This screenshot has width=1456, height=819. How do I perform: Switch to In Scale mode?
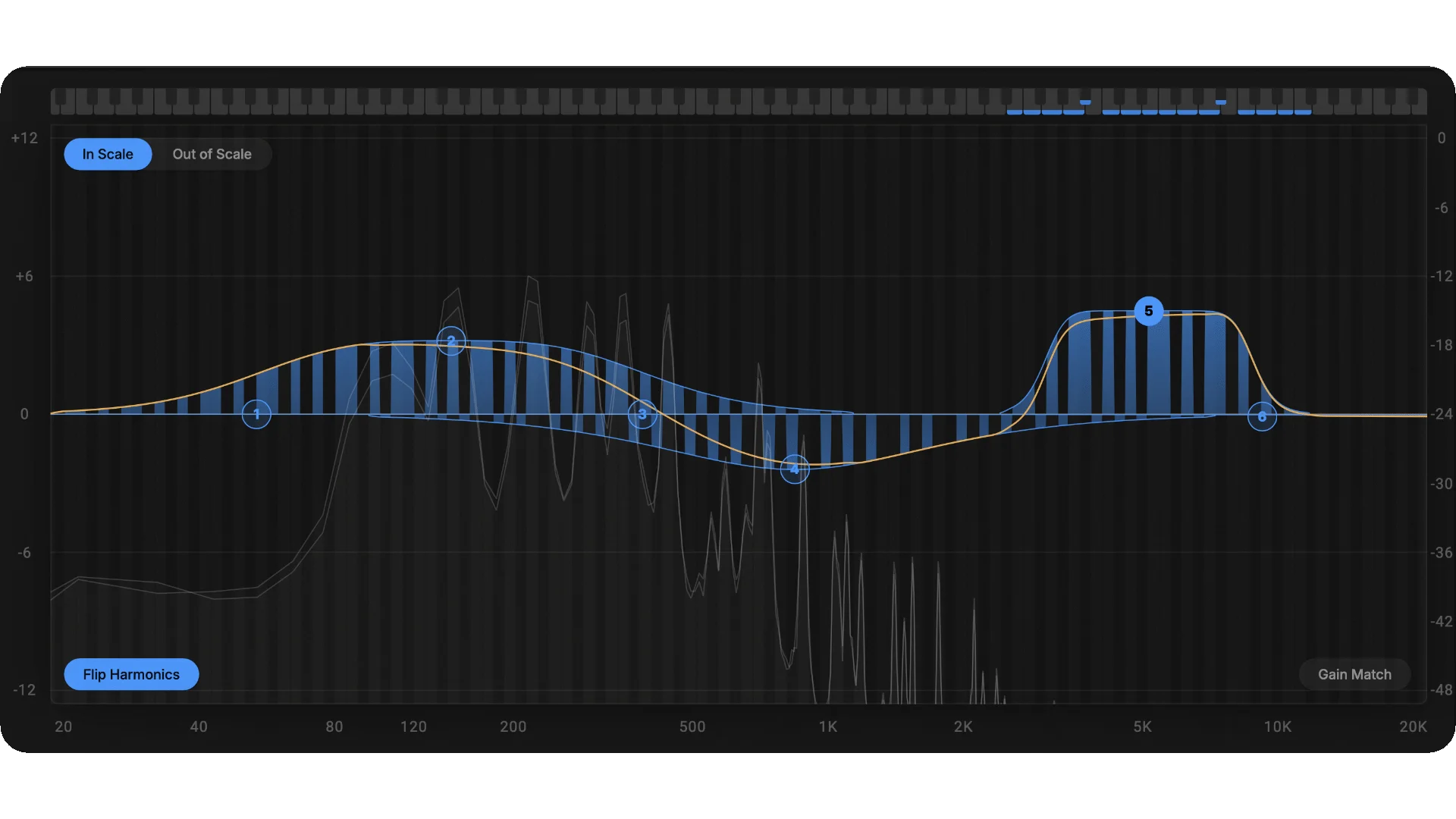108,154
